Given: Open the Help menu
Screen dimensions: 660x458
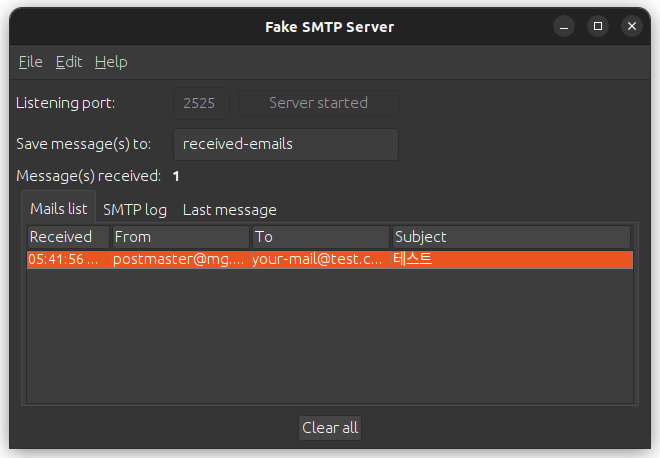Looking at the screenshot, I should pos(111,62).
